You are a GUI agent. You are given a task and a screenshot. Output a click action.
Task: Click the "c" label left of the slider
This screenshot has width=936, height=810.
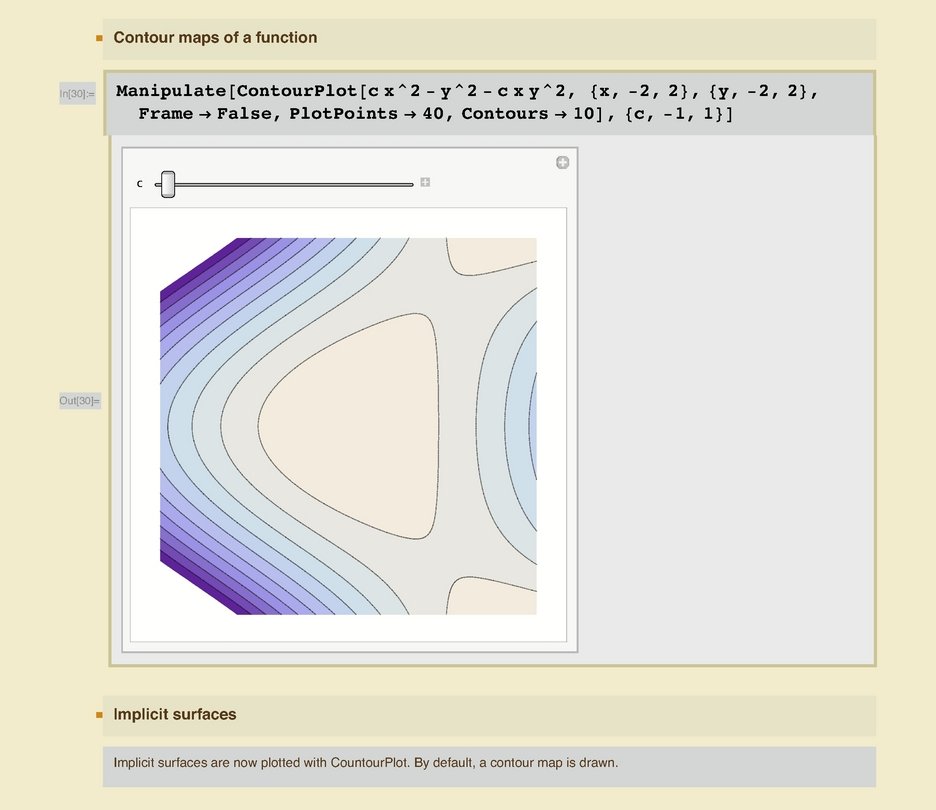[140, 183]
